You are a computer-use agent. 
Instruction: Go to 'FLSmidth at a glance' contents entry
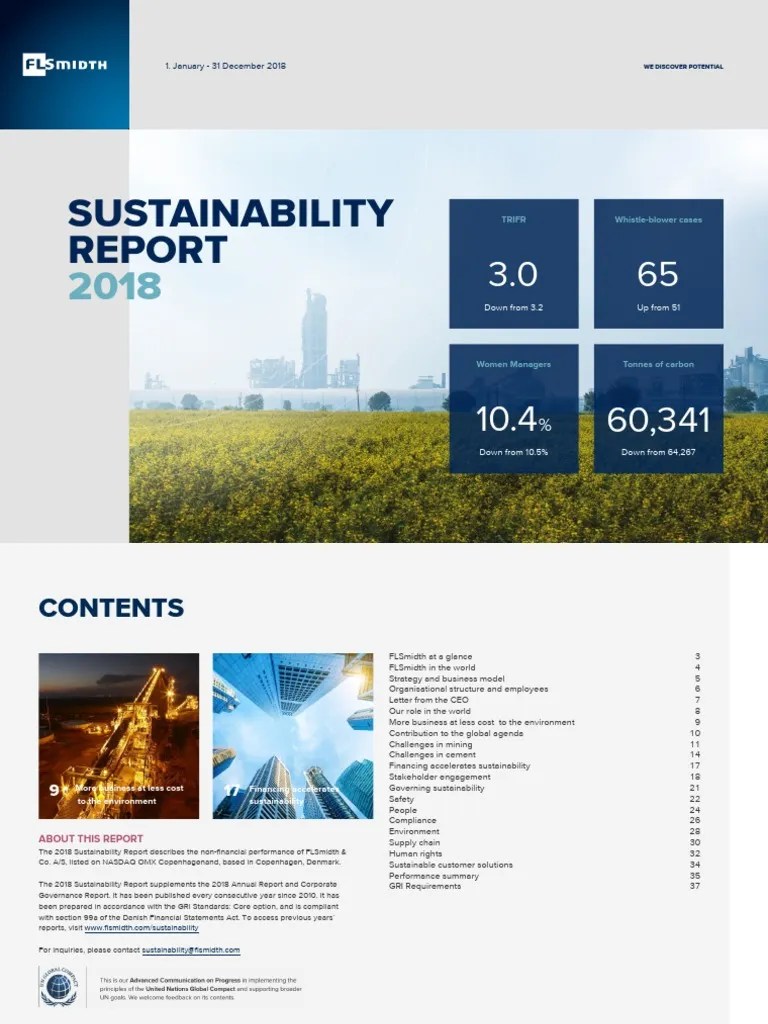[430, 656]
